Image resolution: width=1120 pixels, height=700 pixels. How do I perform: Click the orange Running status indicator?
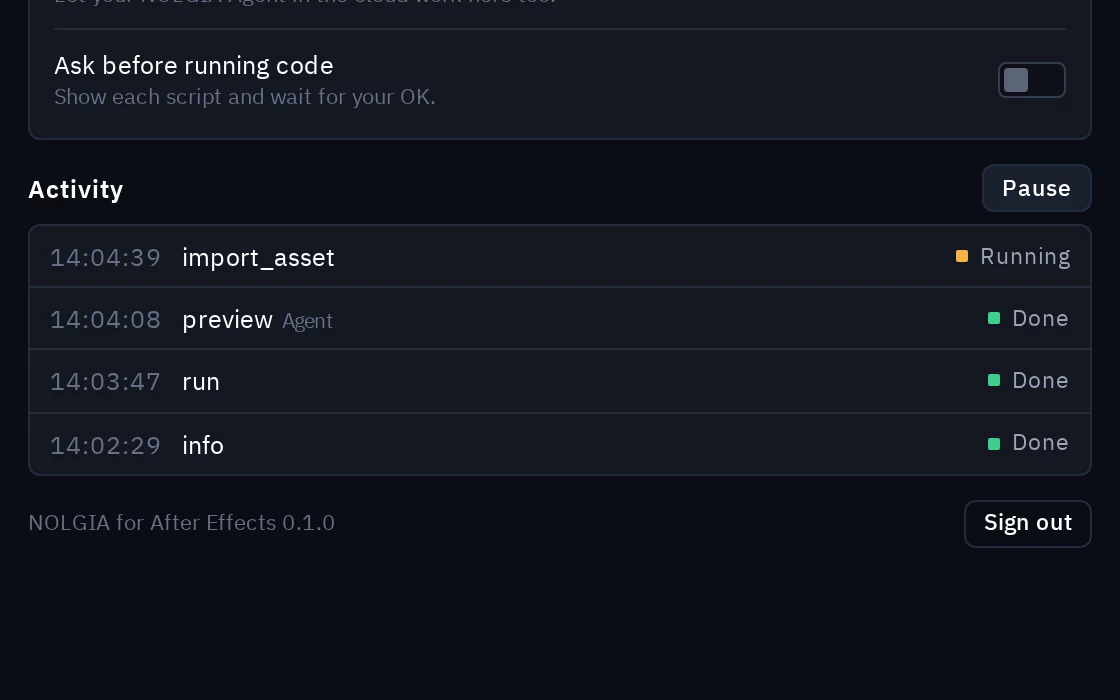pos(962,256)
